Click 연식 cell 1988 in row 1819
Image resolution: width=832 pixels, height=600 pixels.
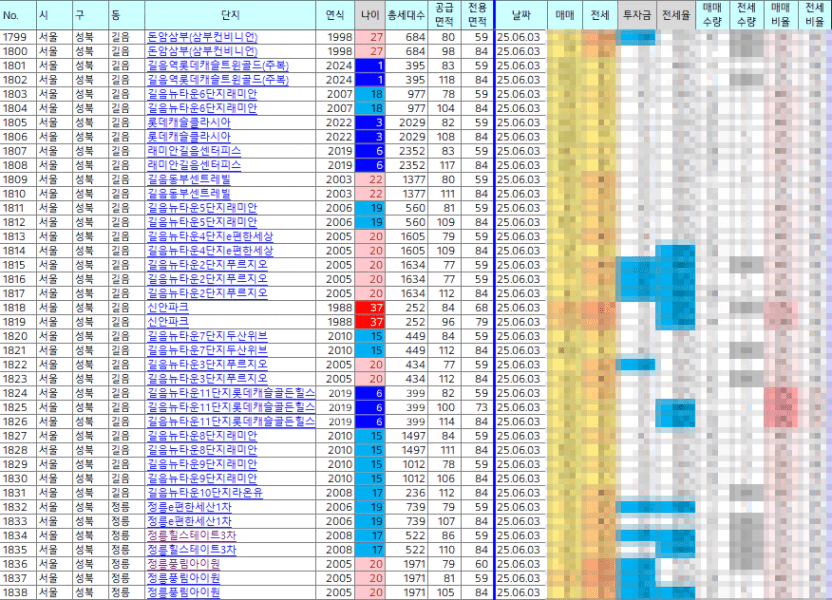coord(335,322)
